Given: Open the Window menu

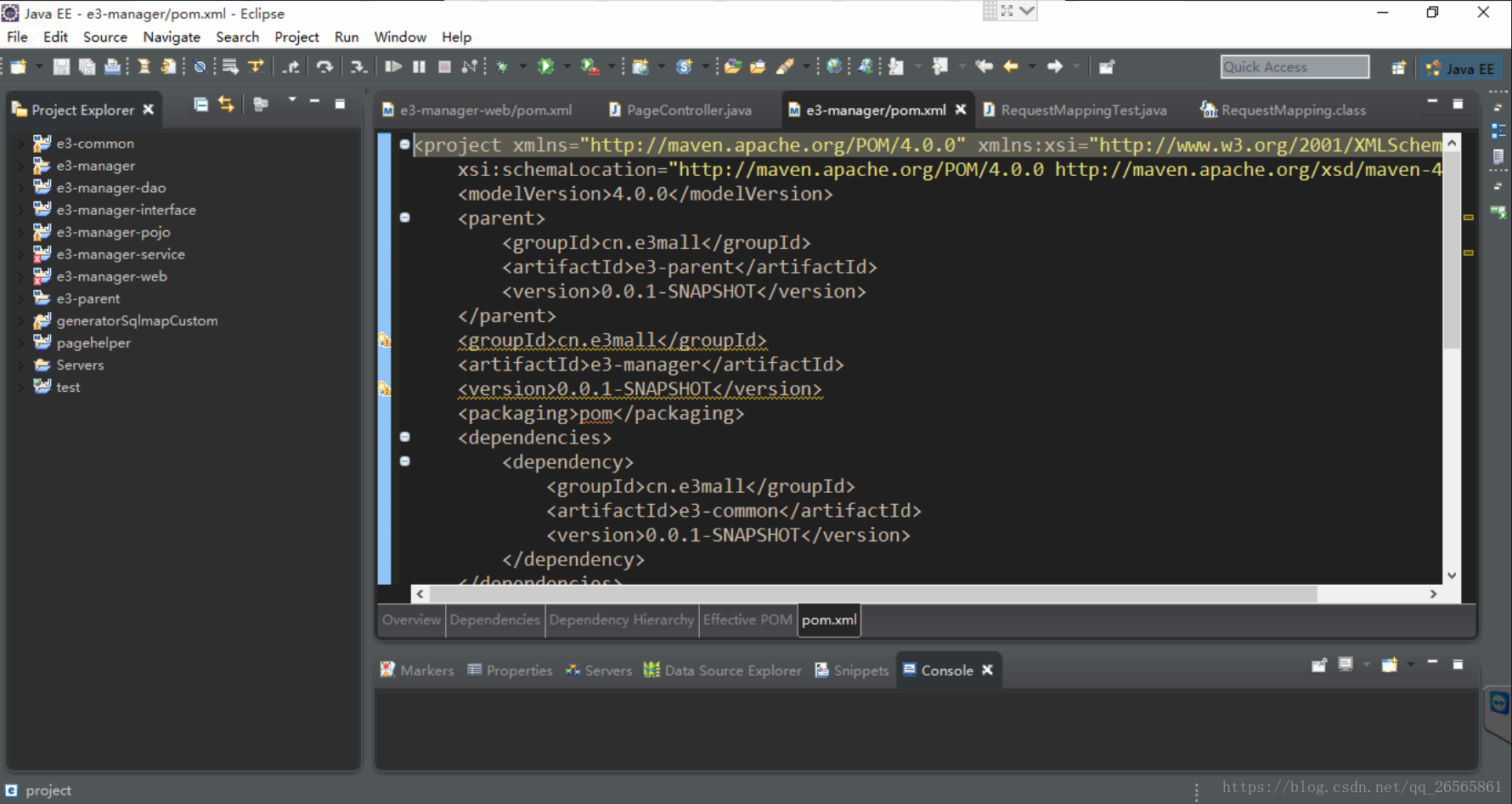Looking at the screenshot, I should [400, 37].
